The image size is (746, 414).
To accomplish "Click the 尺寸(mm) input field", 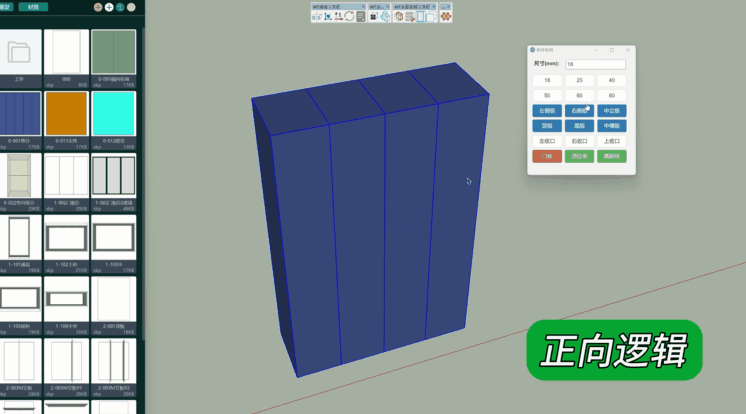I will [x=595, y=64].
